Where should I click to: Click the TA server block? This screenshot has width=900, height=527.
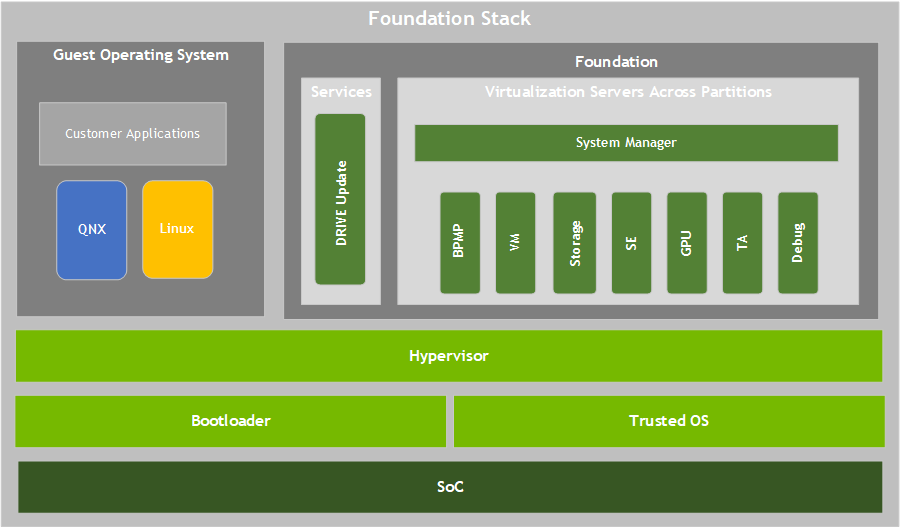point(742,243)
